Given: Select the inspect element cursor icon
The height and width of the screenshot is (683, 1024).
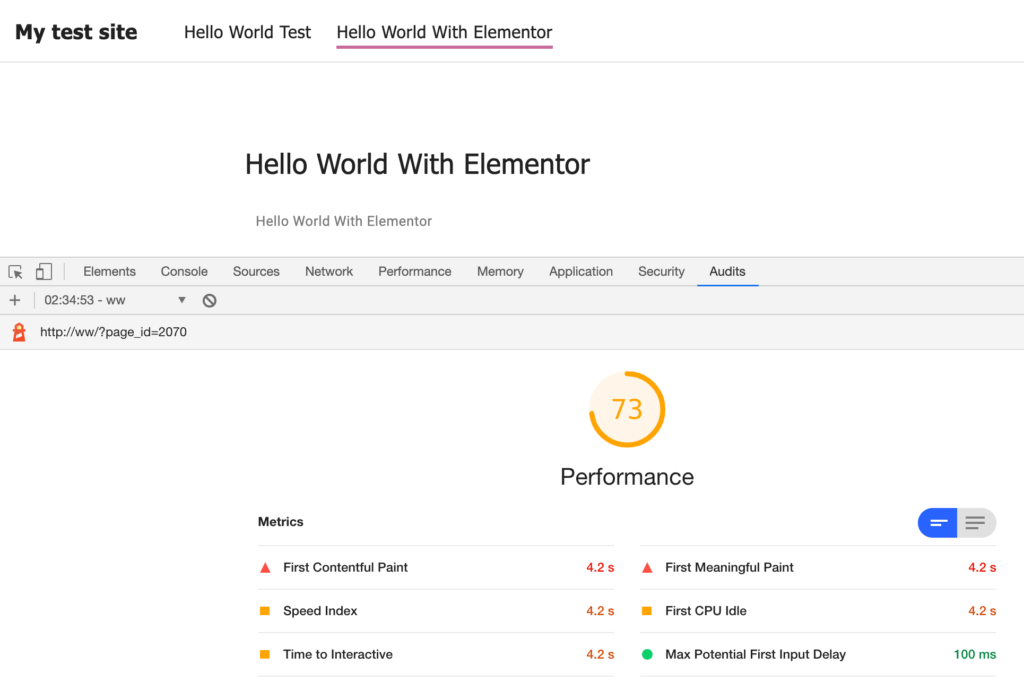Looking at the screenshot, I should pos(16,272).
